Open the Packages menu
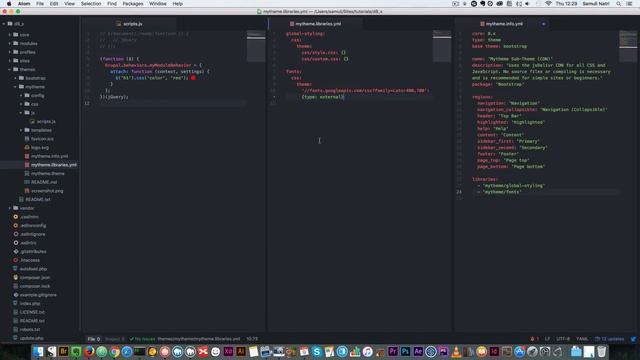Image resolution: width=640 pixels, height=360 pixels. (133, 4)
